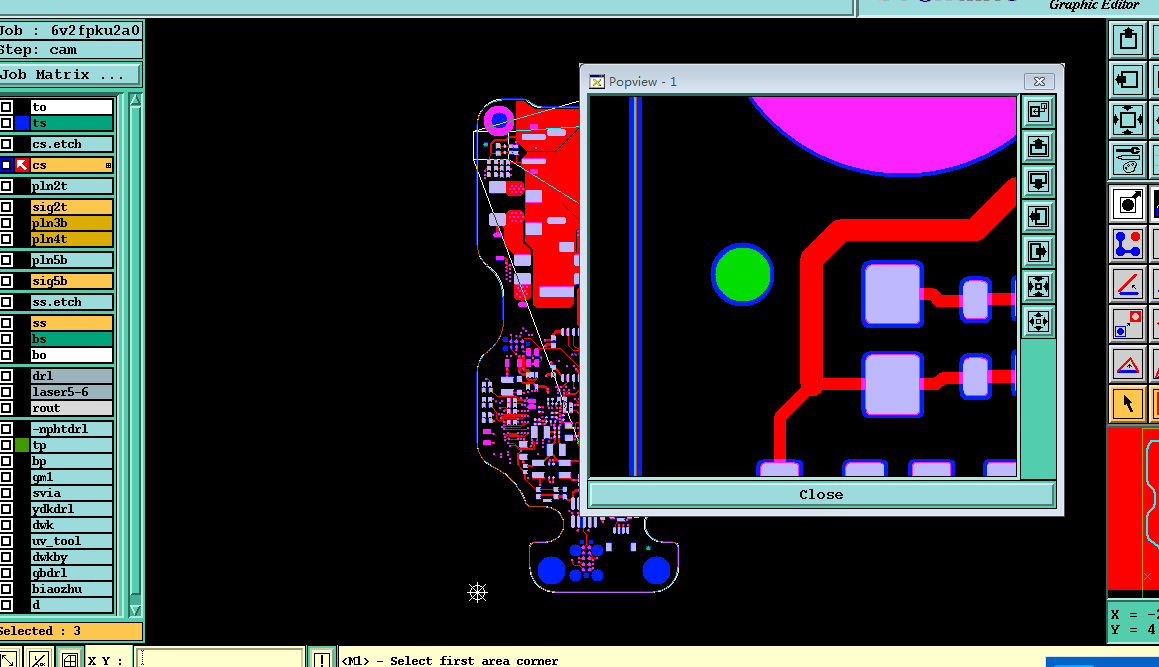Pan the main view up with arrow icon
This screenshot has height=667, width=1159.
point(1127,38)
